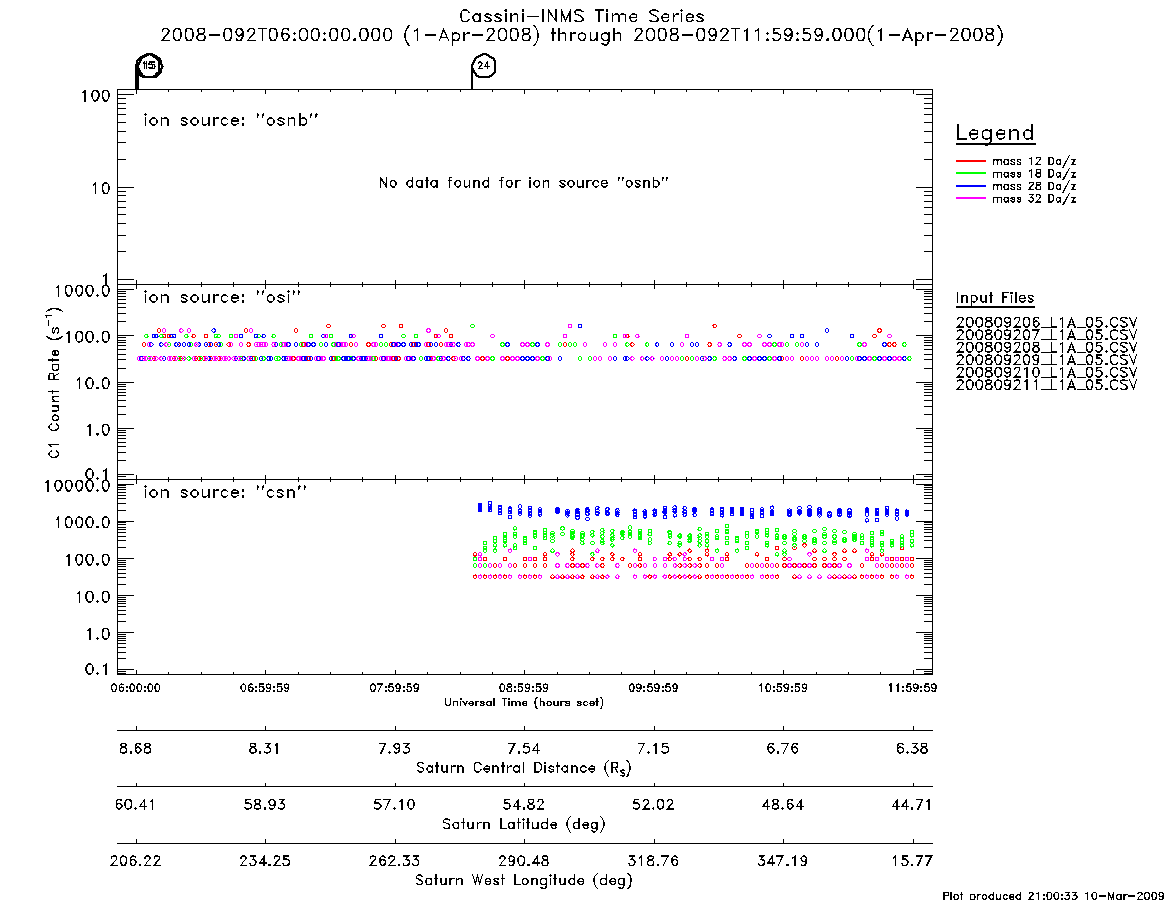Image resolution: width=1165 pixels, height=900 pixels.
Task: Click the green mass 18 Da/z legend line
Action: (970, 173)
